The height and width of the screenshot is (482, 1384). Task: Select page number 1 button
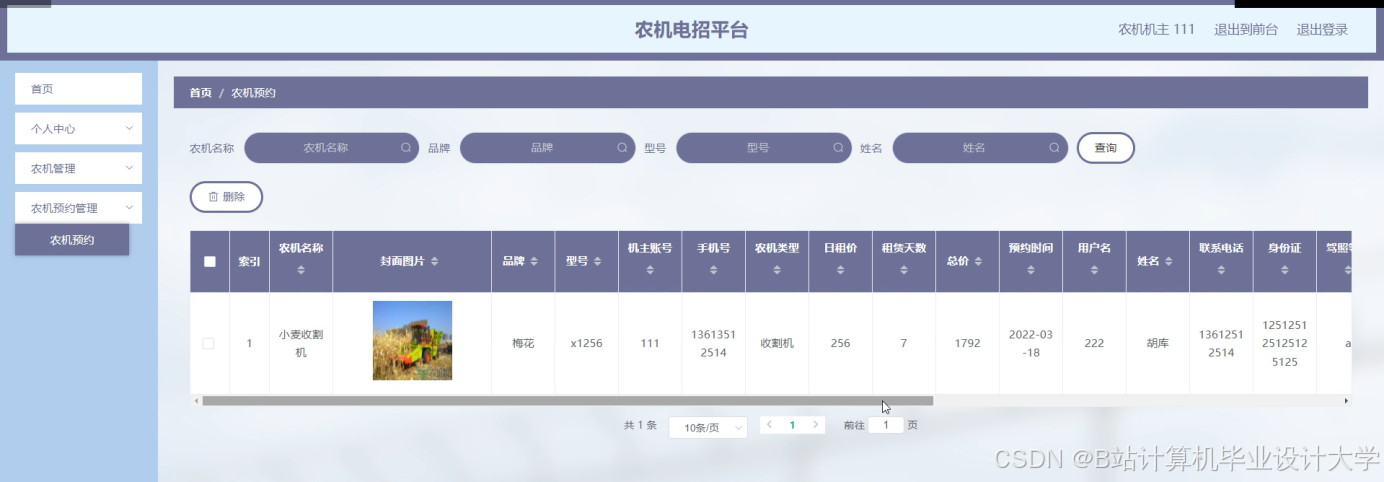[x=792, y=425]
